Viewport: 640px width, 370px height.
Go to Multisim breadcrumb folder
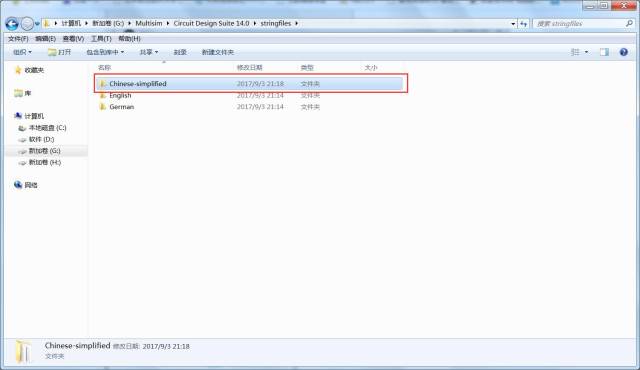pos(149,23)
